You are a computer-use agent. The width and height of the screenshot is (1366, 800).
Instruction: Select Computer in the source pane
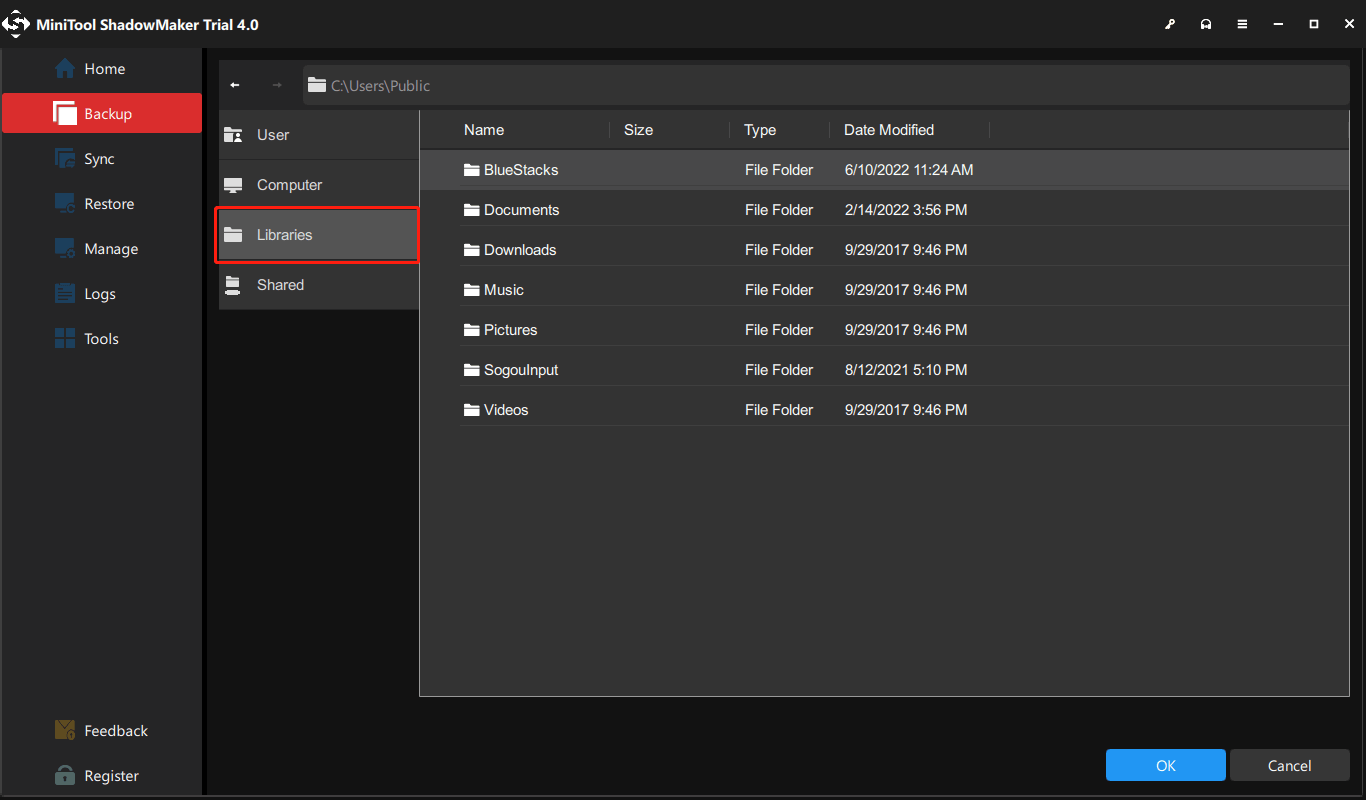(319, 185)
